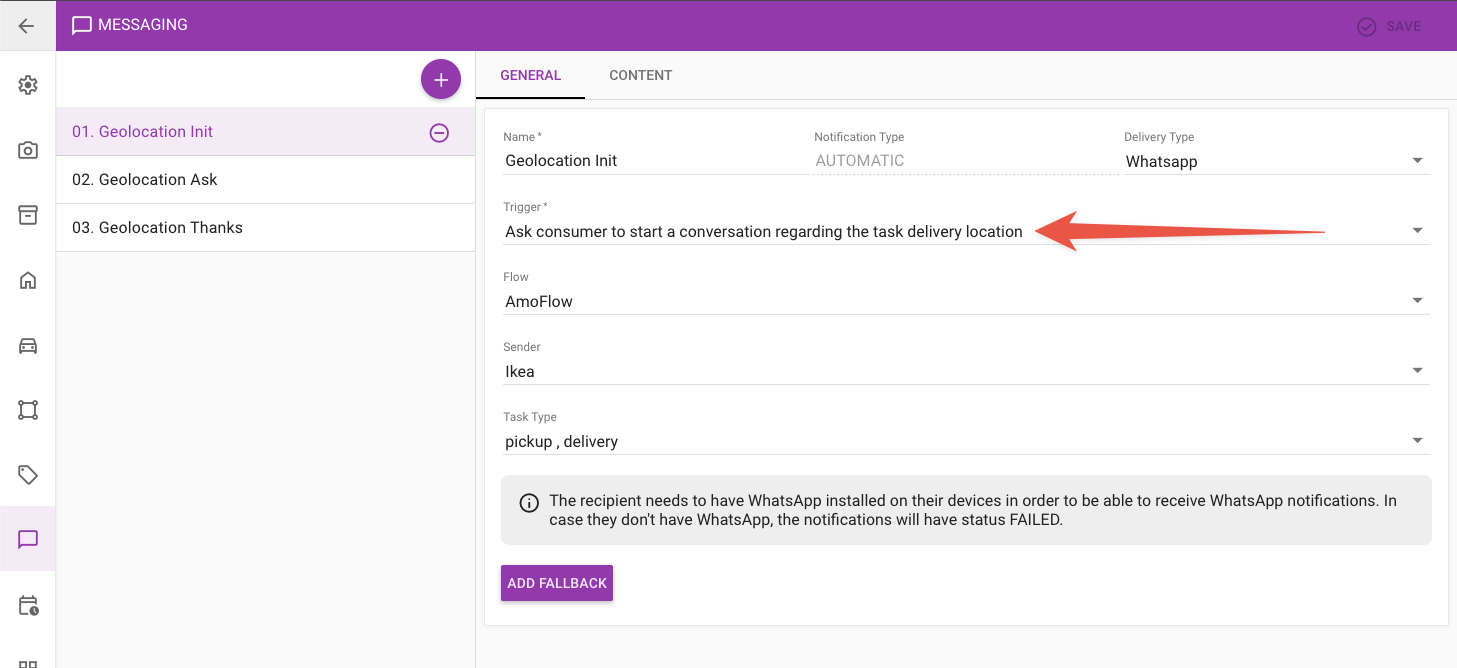Image resolution: width=1457 pixels, height=668 pixels.
Task: Open camera section in sidebar
Action: click(28, 150)
